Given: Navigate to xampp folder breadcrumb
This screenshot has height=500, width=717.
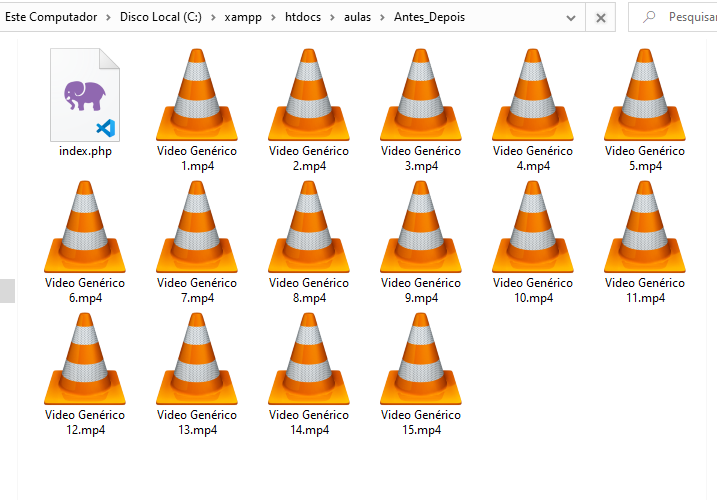Looking at the screenshot, I should pos(243,17).
